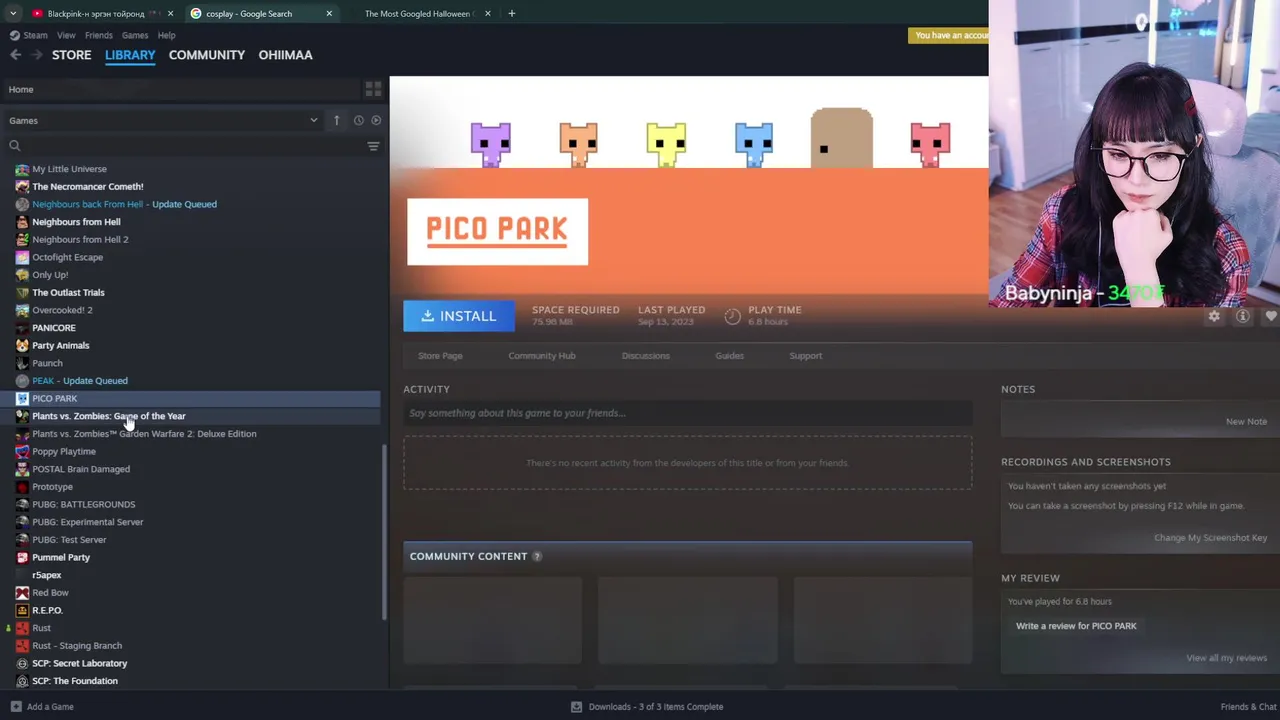Screen dimensions: 1280x720
Task: Select Rust icon in game list
Action: 22,628
